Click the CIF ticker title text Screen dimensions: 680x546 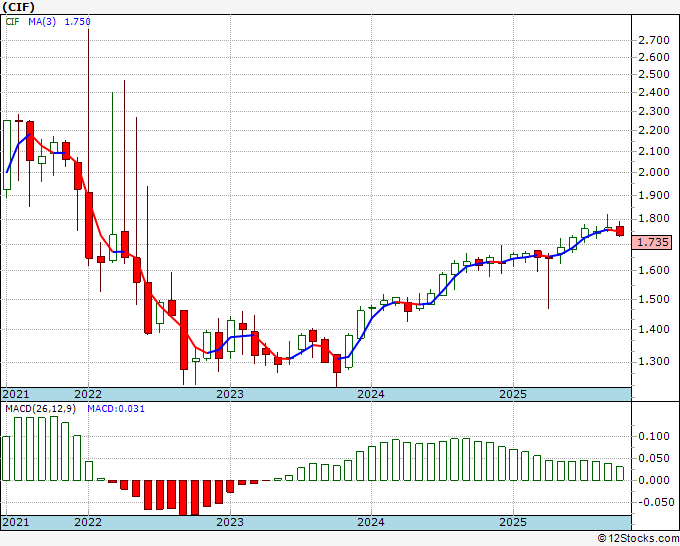[19, 7]
